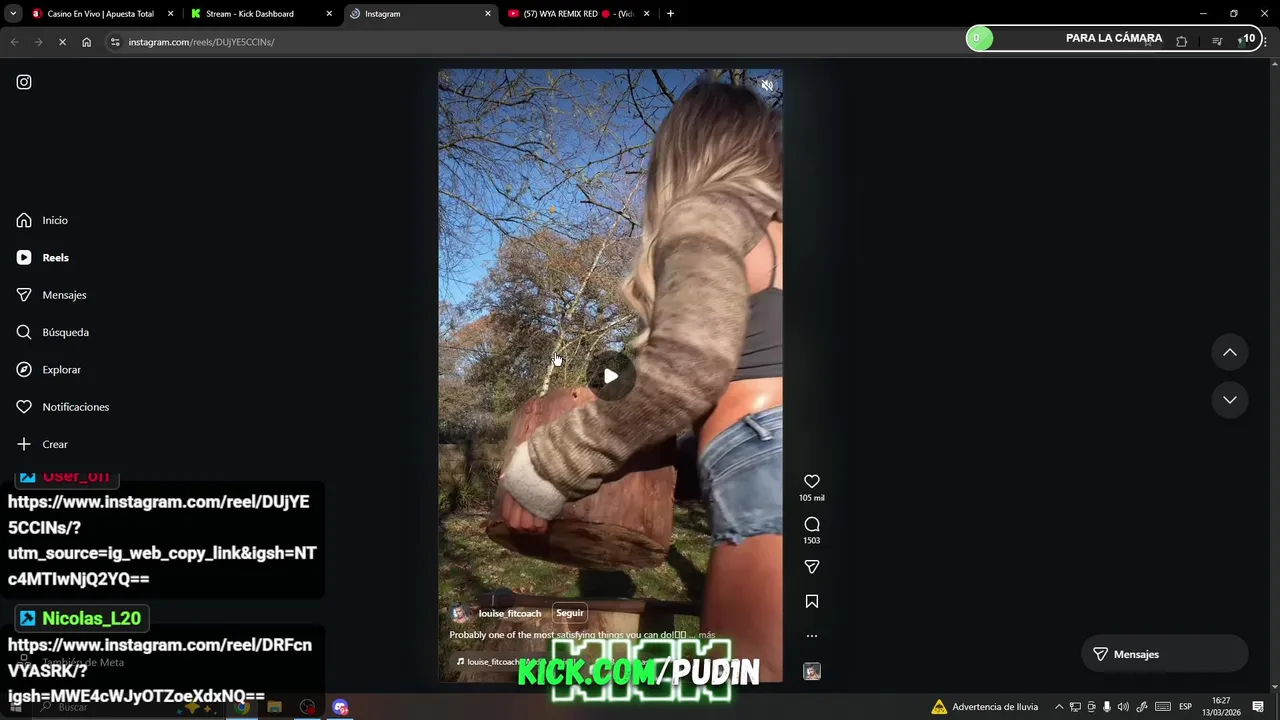Open Windows notification center icon
Screen dimensions: 1280x720
[1258, 707]
